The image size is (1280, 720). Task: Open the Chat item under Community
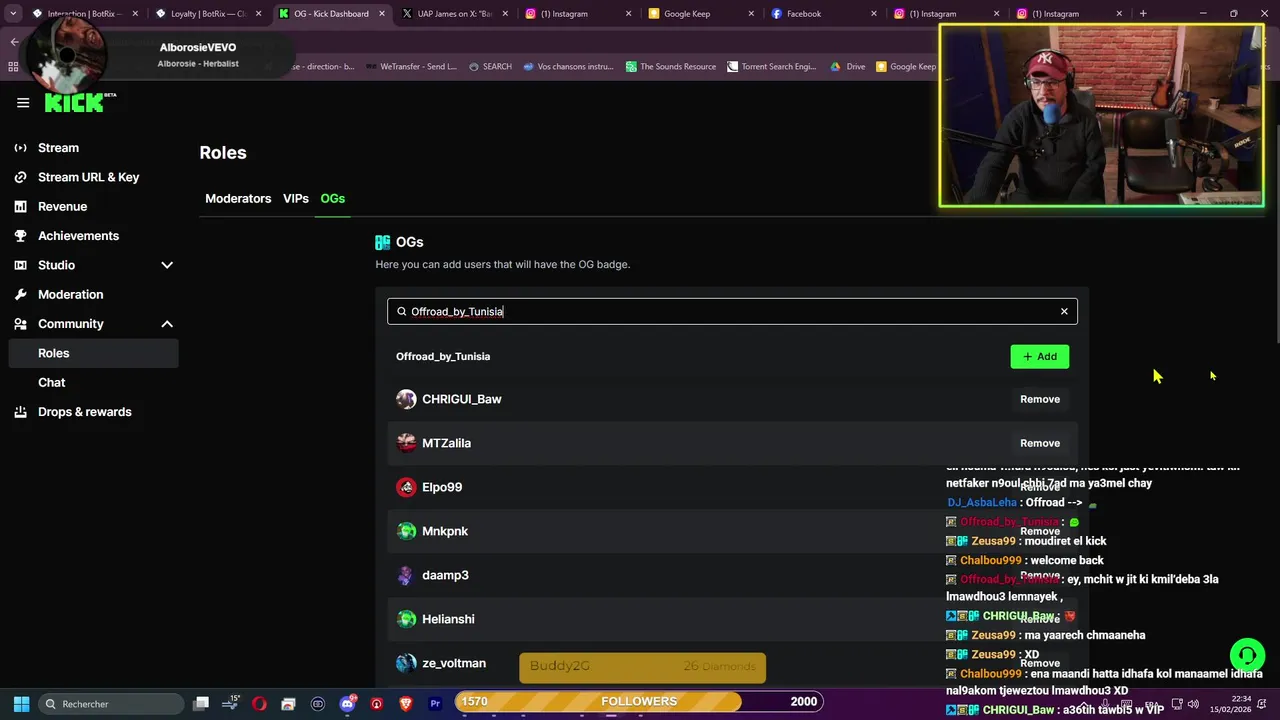[52, 382]
